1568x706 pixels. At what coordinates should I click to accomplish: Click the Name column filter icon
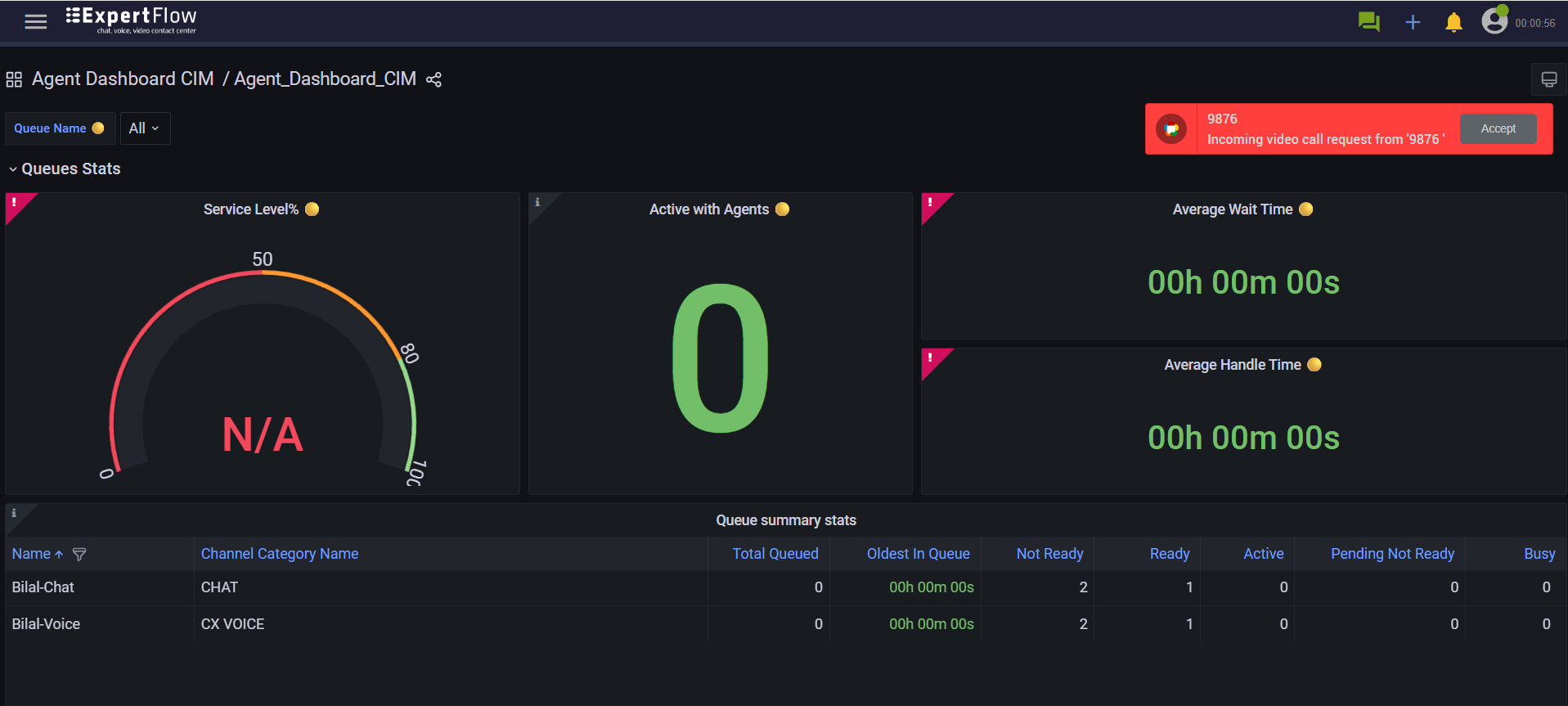pos(79,555)
